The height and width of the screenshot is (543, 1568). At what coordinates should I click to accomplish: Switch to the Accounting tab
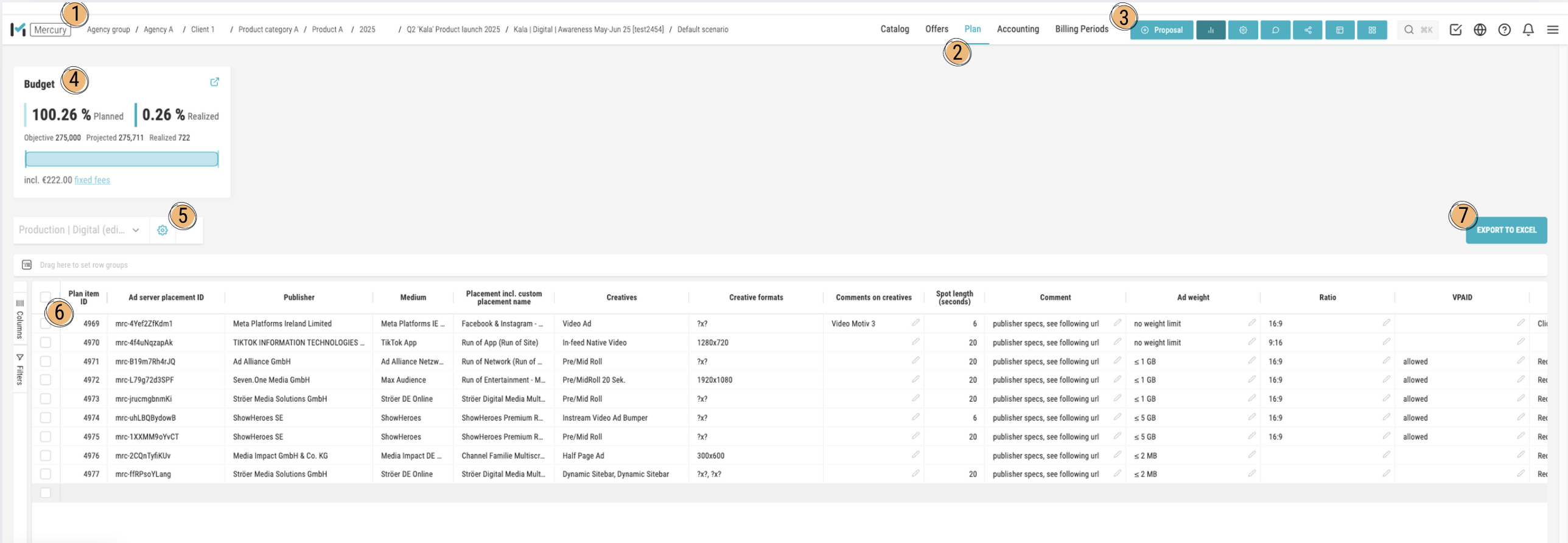(x=1017, y=29)
